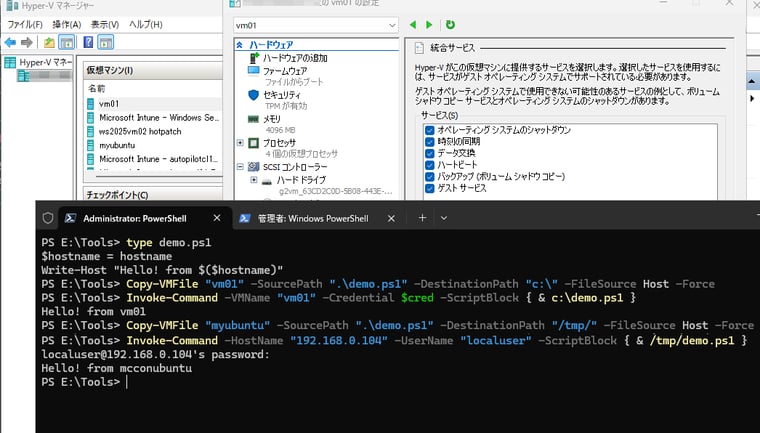760x433 pixels.
Task: Open the 表示(V) menu
Action: [x=105, y=24]
